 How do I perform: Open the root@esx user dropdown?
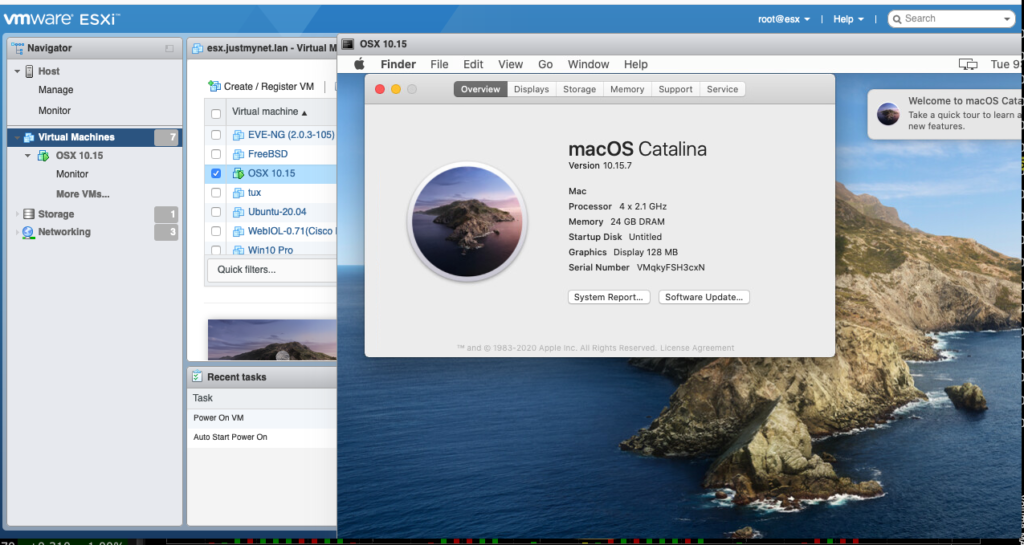coord(784,19)
